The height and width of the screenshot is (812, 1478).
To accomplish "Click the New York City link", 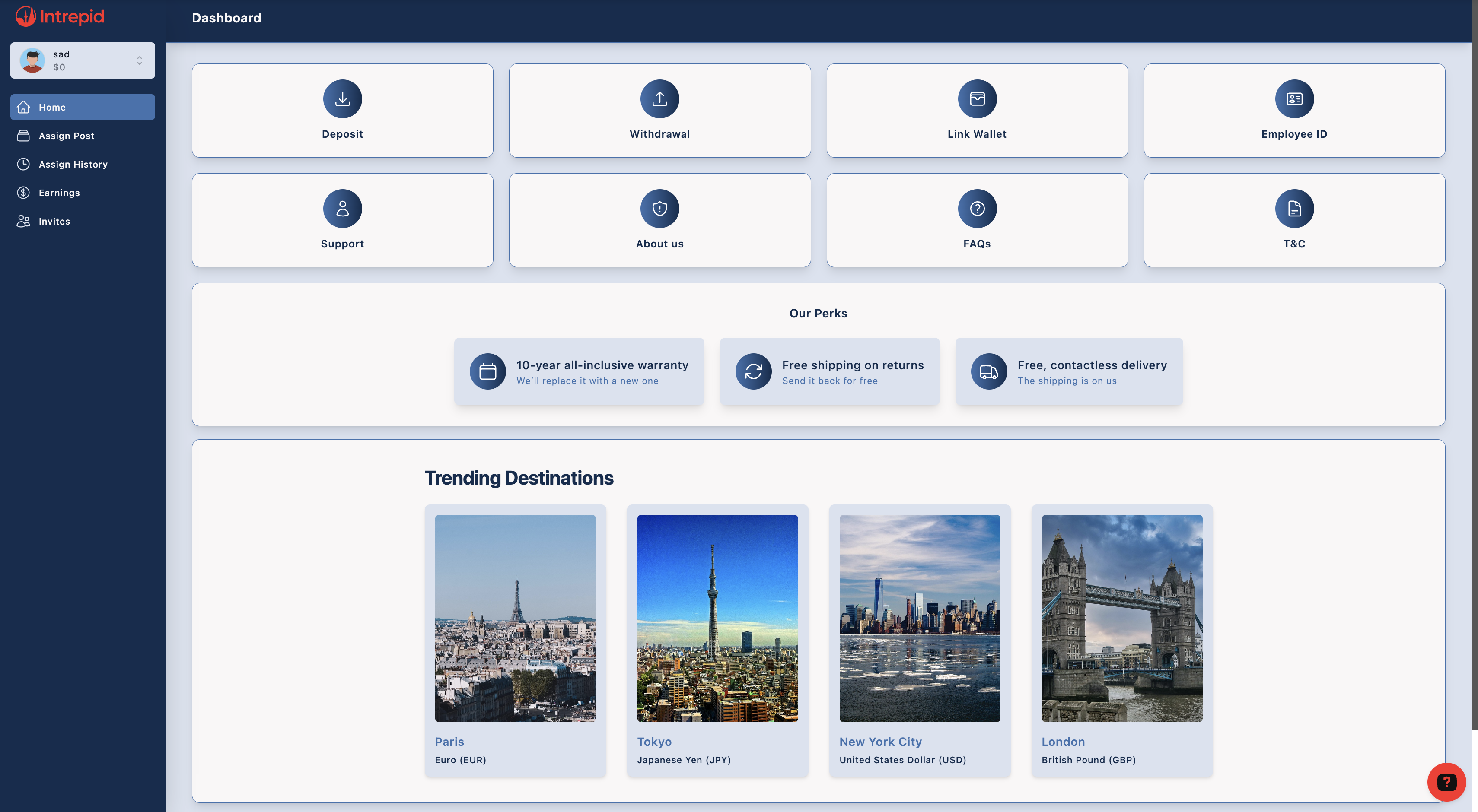I will 880,742.
